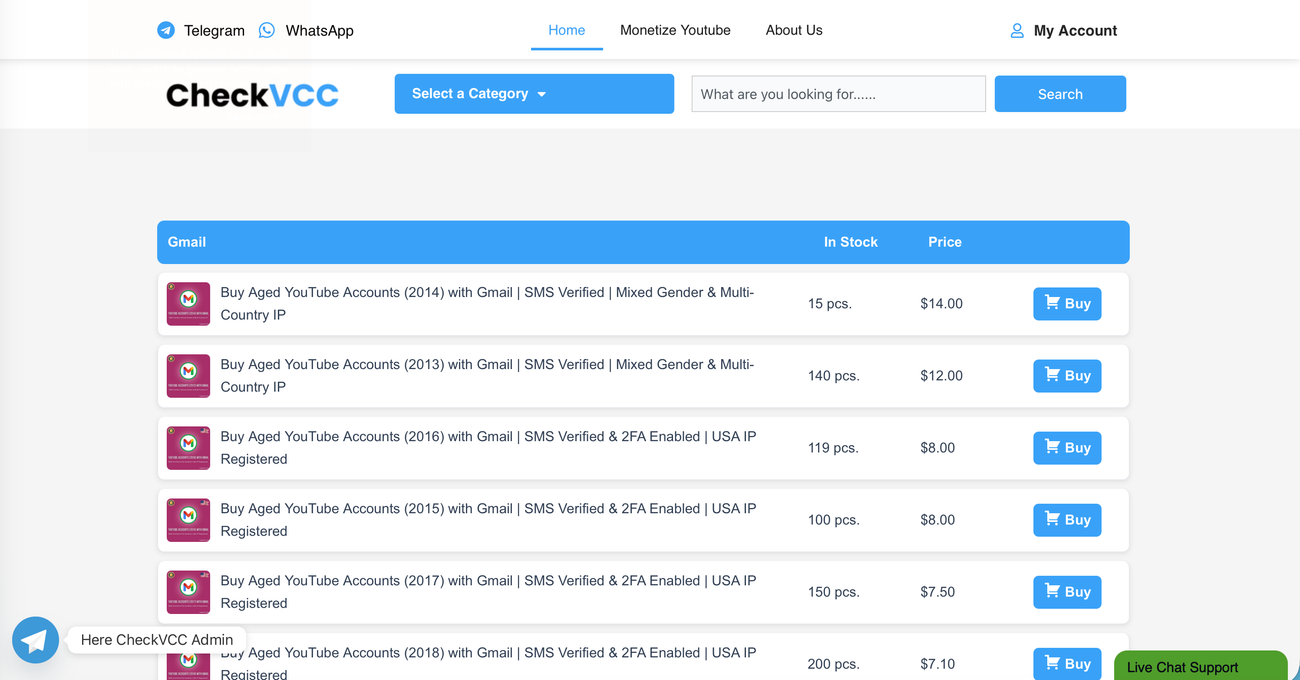This screenshot has height=680, width=1300.
Task: Click the WhatsApp icon in the header
Action: tap(267, 30)
